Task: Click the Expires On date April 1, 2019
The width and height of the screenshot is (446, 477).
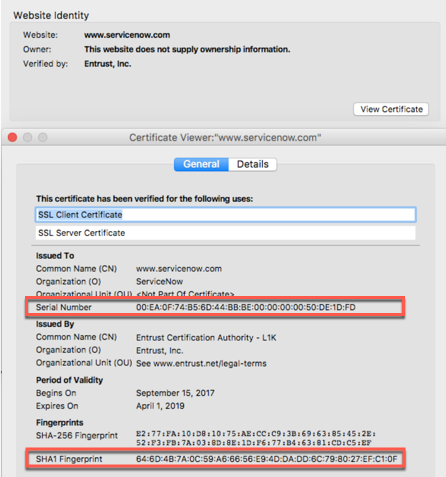Action: pos(160,406)
